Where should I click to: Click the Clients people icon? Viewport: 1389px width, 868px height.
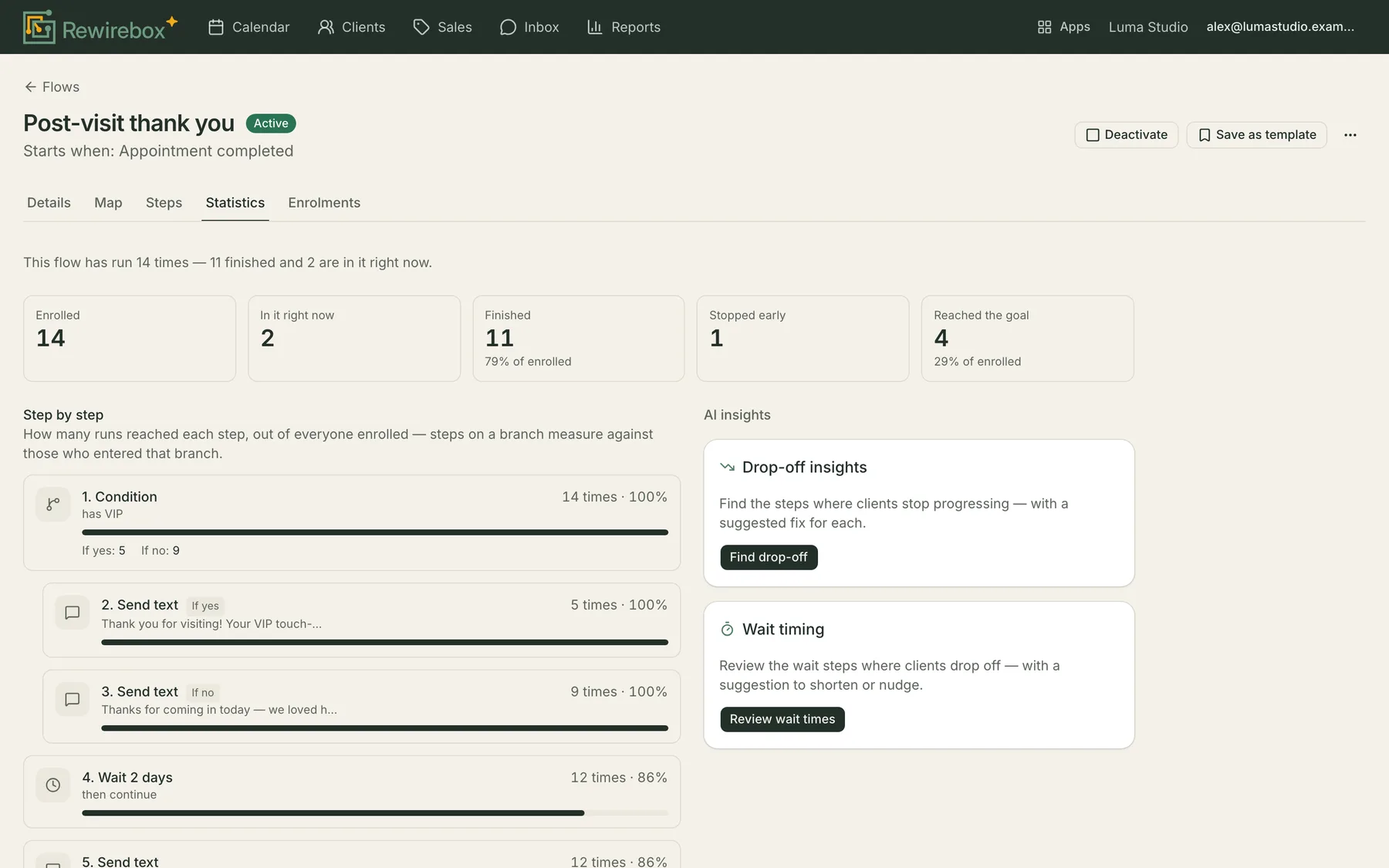pyautogui.click(x=326, y=27)
